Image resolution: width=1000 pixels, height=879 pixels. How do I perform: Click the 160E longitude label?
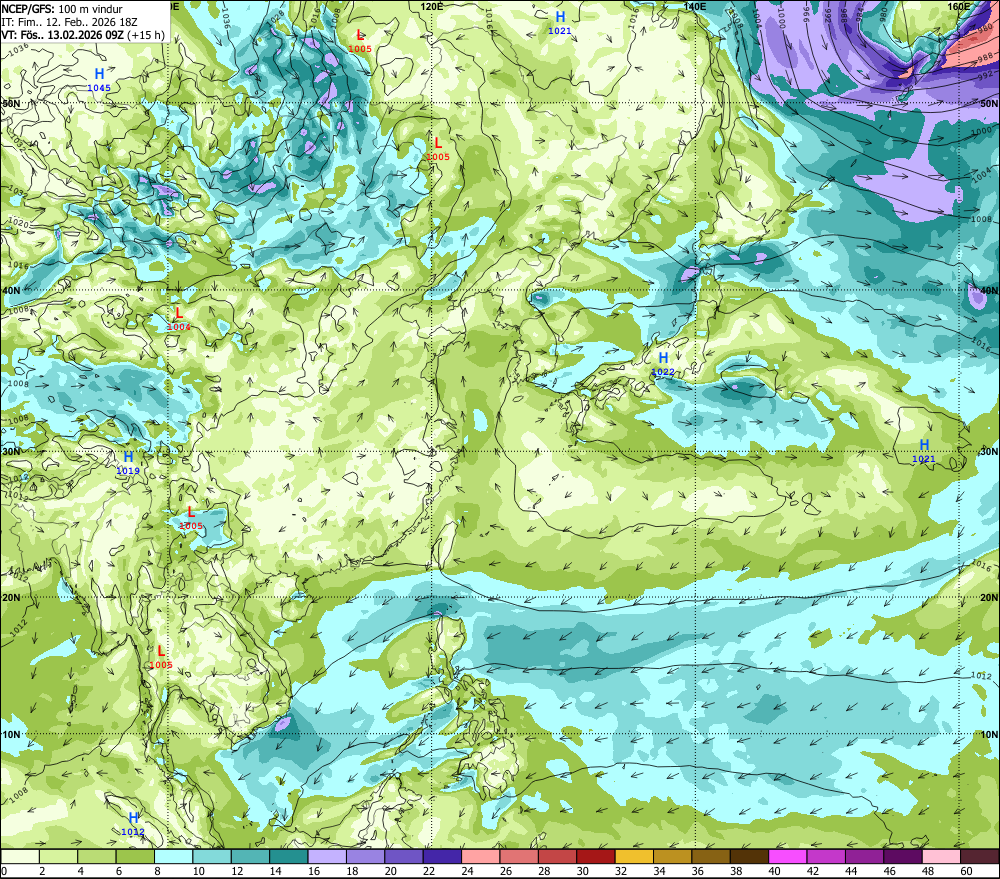pos(959,6)
